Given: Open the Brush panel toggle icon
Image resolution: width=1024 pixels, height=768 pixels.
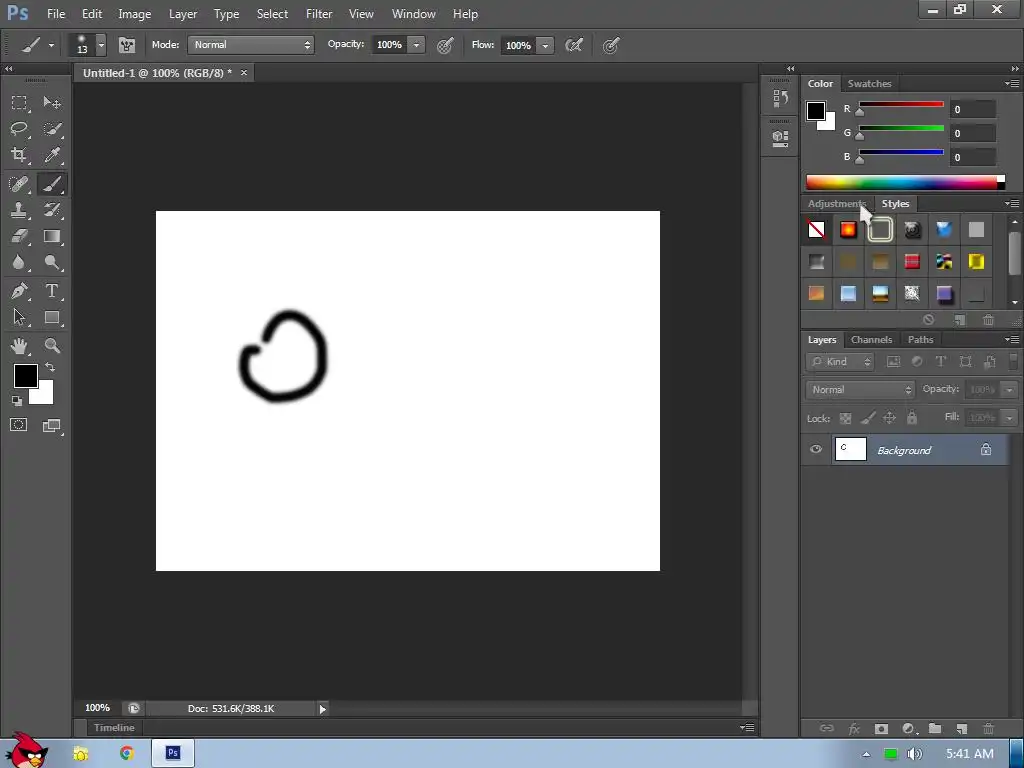Looking at the screenshot, I should click(127, 45).
